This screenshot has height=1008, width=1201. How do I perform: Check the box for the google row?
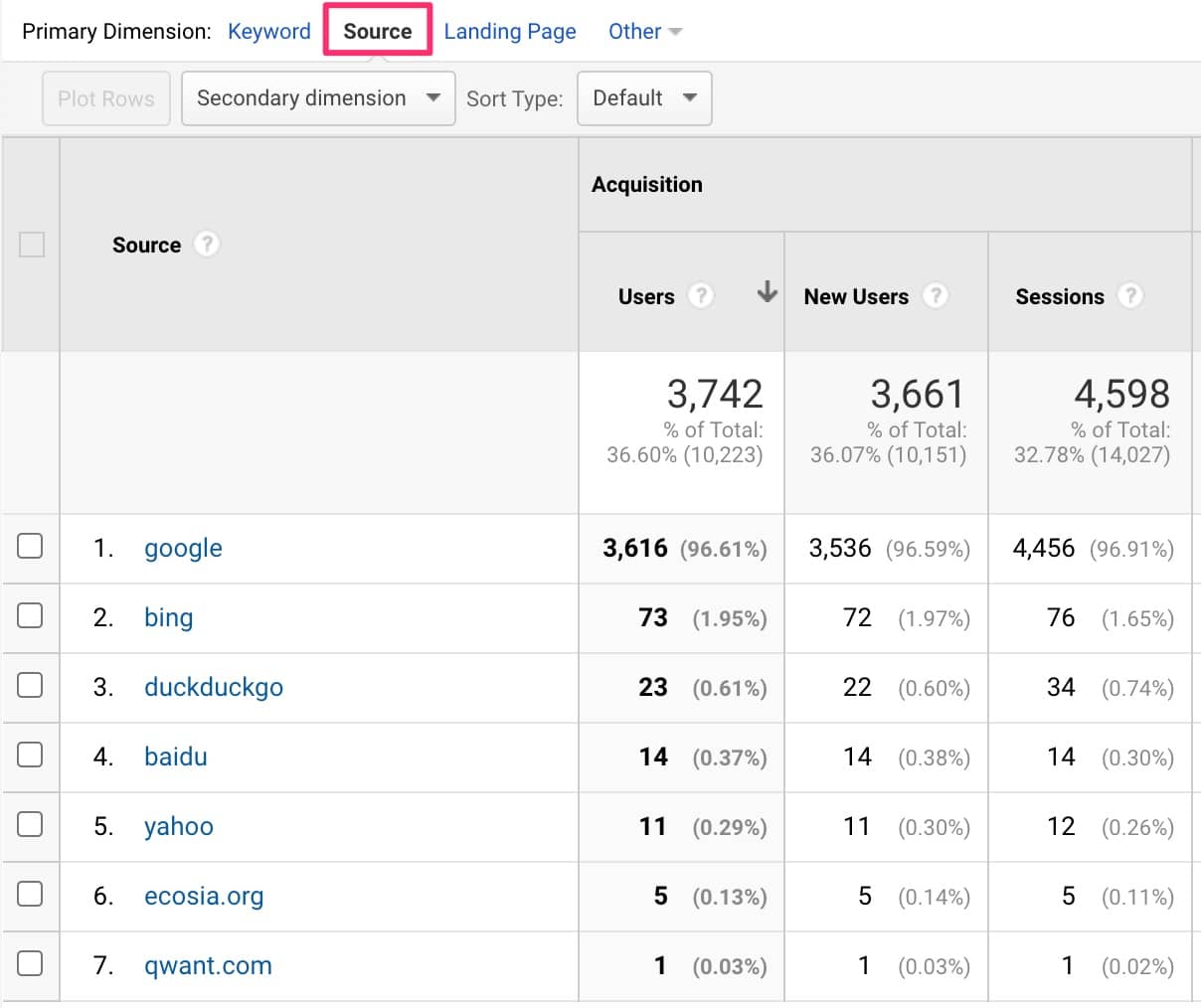[x=31, y=546]
